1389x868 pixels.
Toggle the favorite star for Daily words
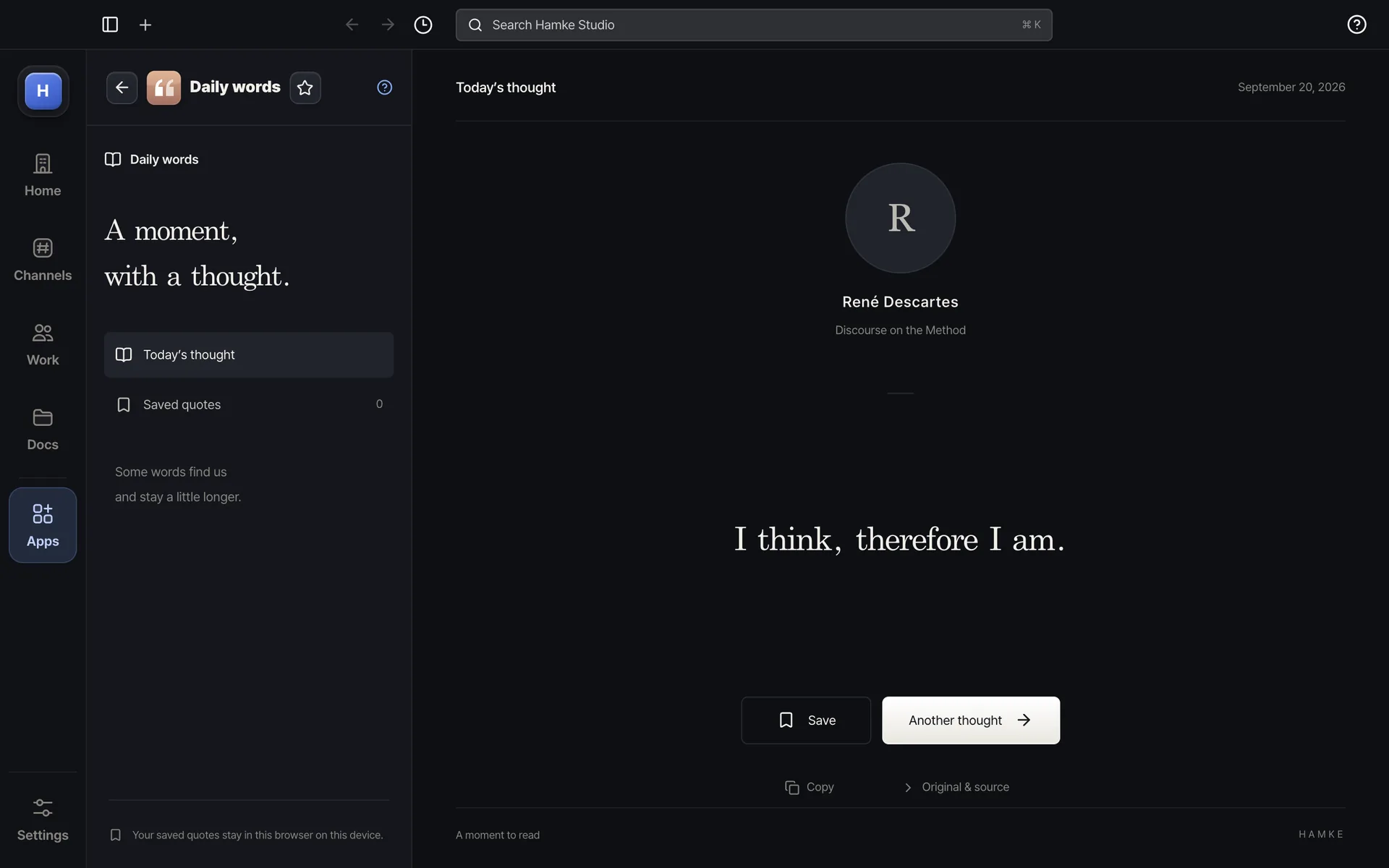pos(305,88)
